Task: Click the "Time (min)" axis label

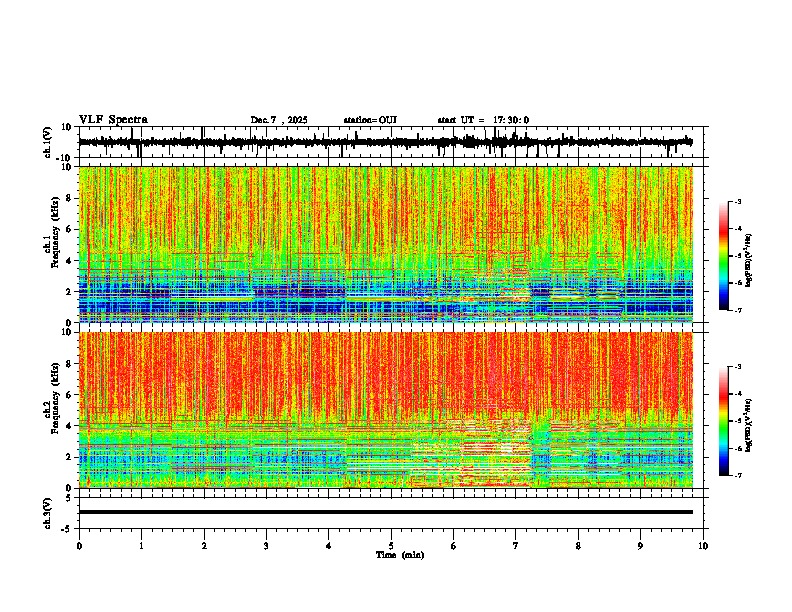Action: (x=400, y=555)
